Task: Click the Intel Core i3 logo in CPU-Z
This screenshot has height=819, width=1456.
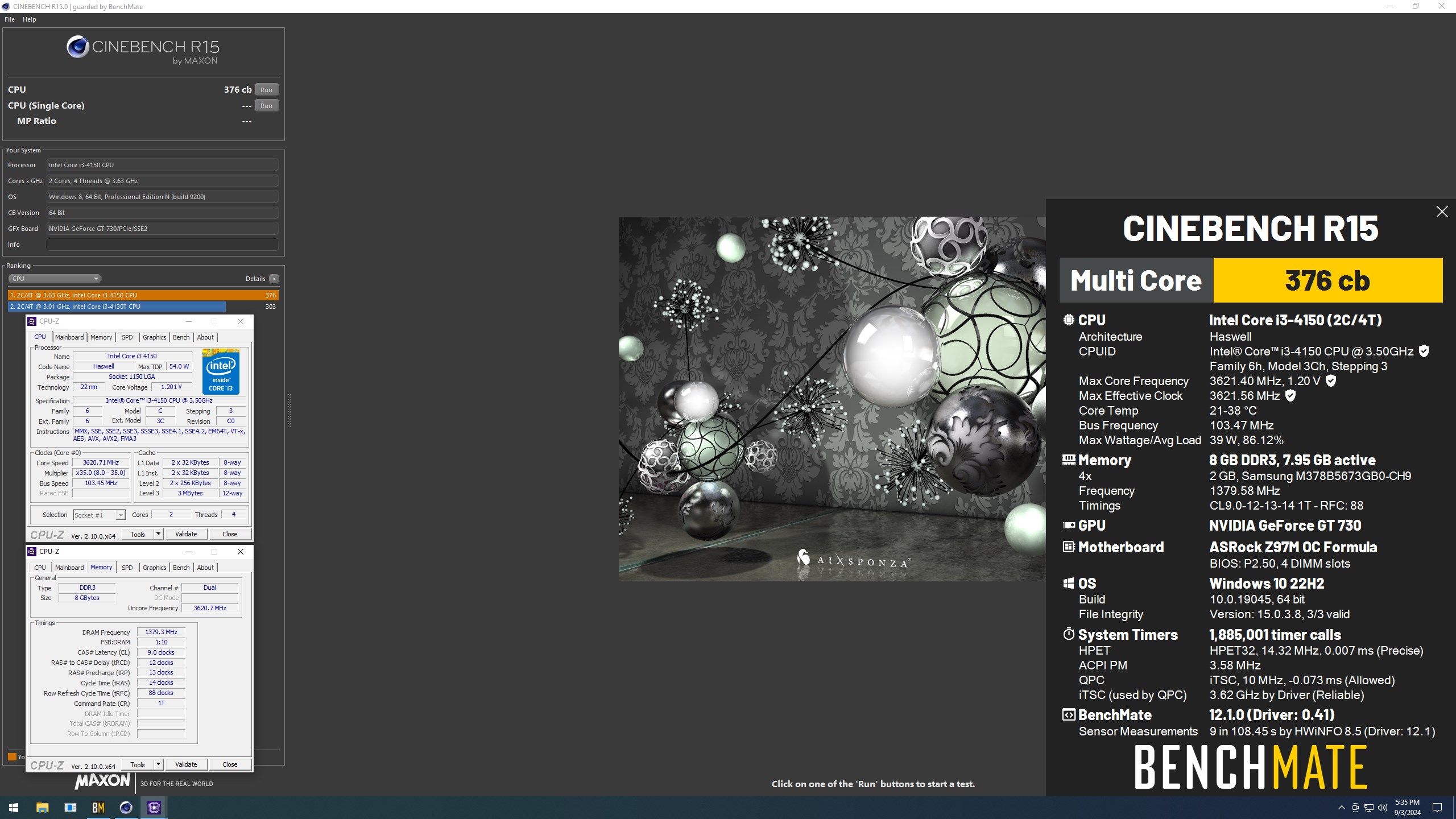Action: tap(221, 371)
